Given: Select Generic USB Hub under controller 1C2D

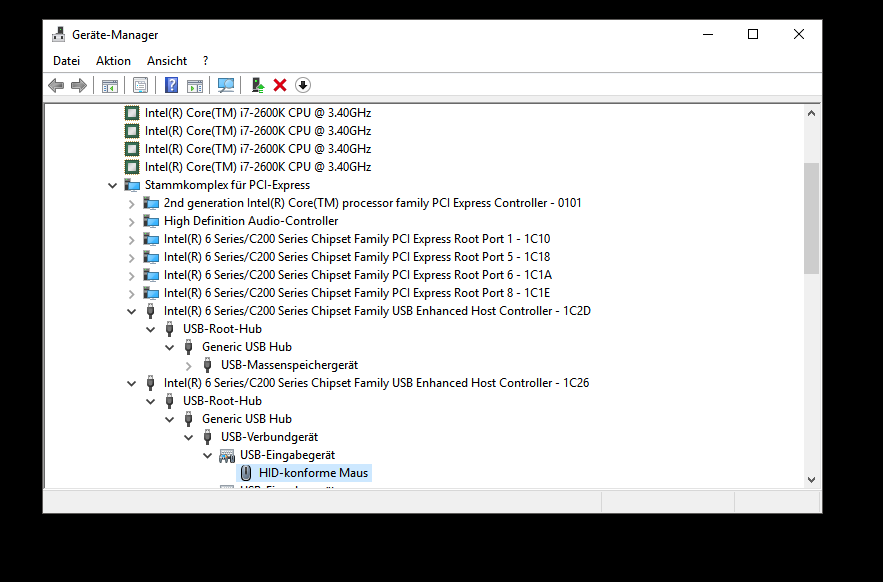Looking at the screenshot, I should coord(247,347).
